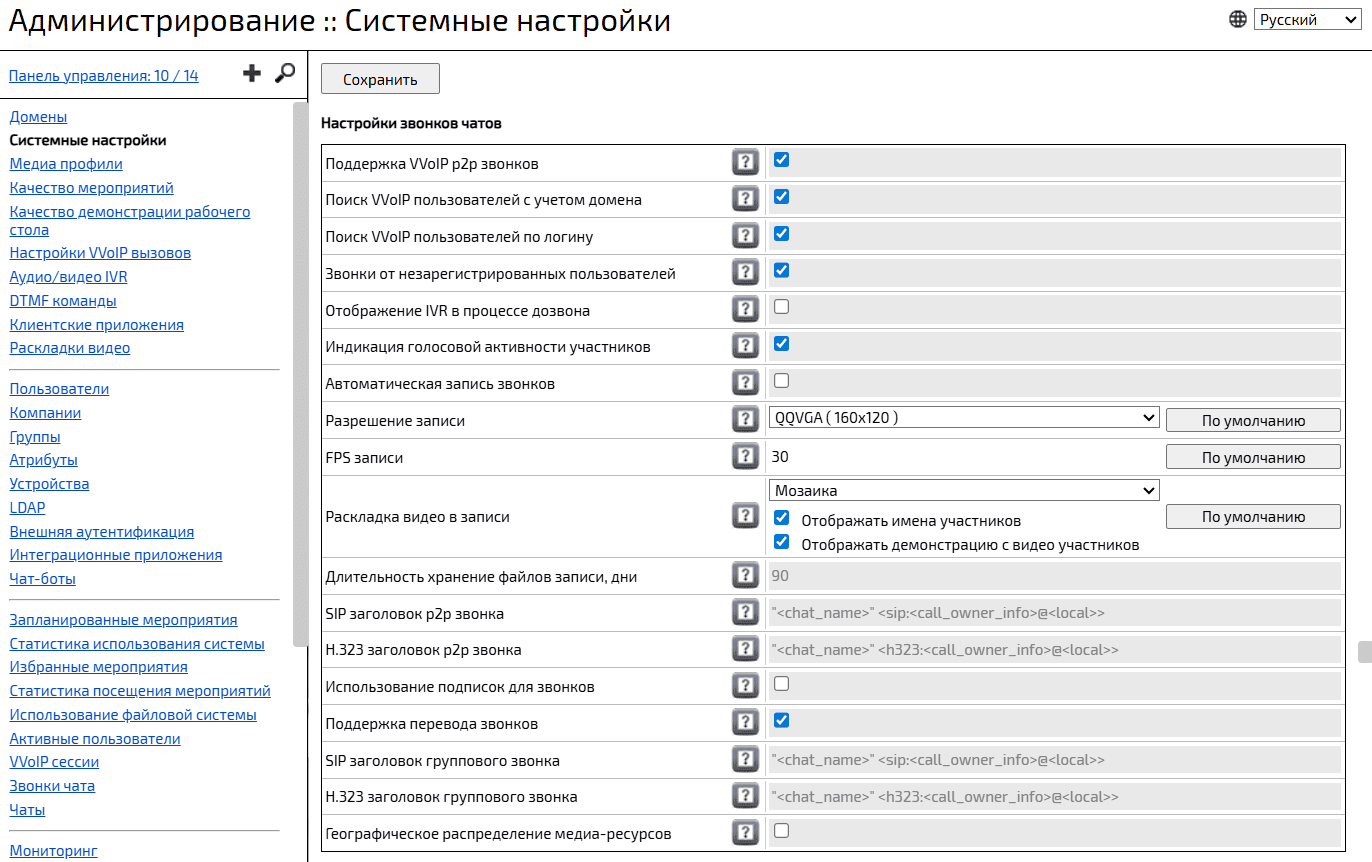Open the Разрешение записи QQVGA dropdown
The height and width of the screenshot is (862, 1372).
pyautogui.click(x=964, y=418)
